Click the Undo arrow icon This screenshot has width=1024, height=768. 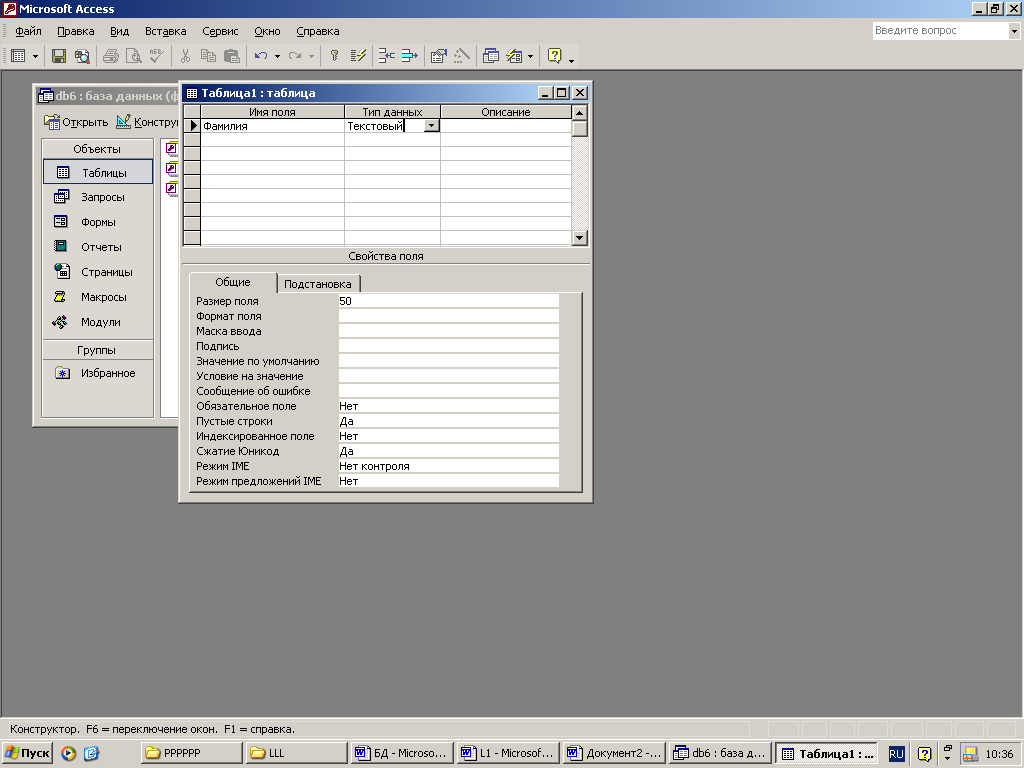coord(261,56)
